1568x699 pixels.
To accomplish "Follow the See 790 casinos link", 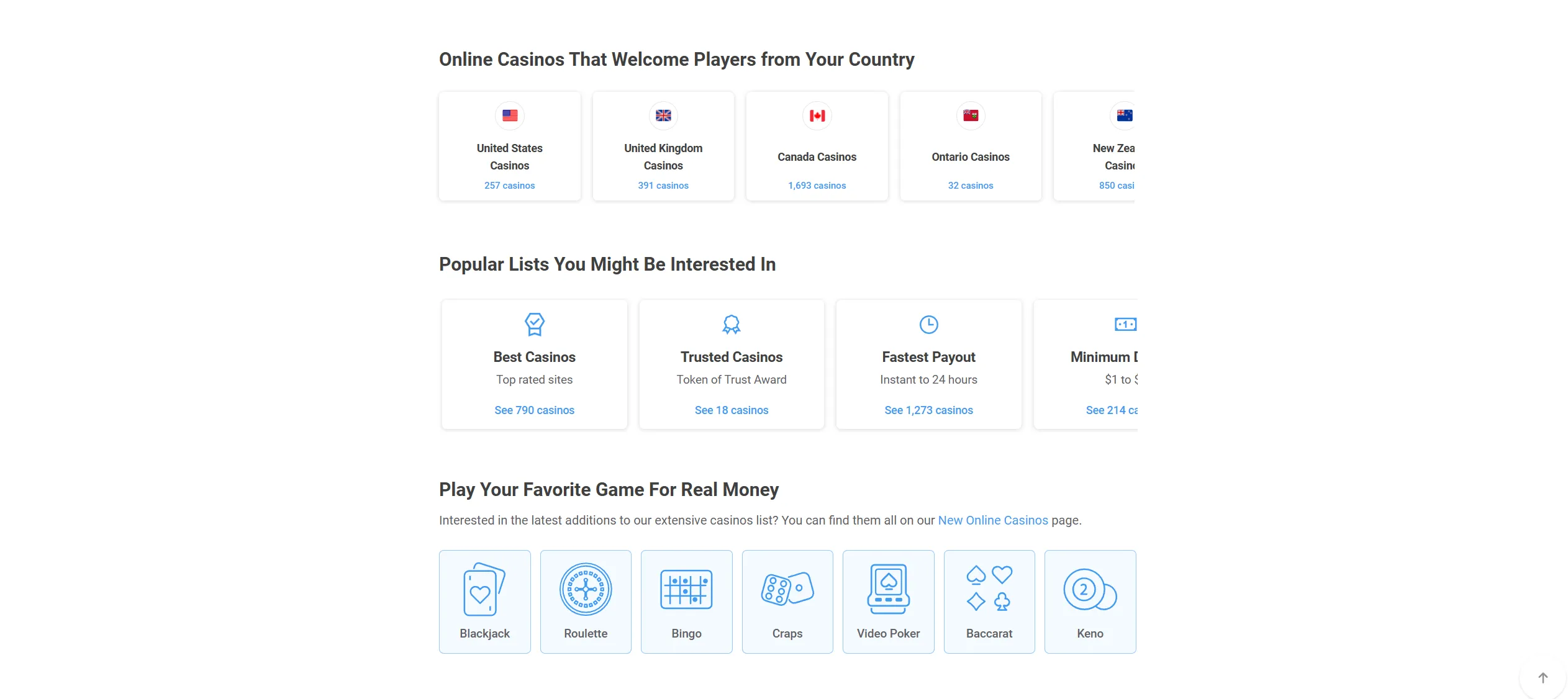I will 535,410.
